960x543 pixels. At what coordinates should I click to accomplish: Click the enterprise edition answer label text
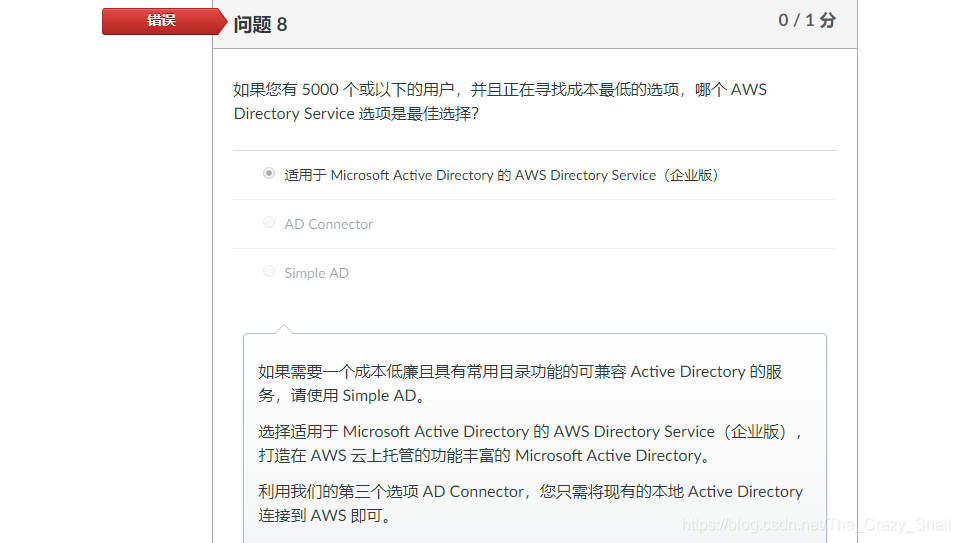coord(501,175)
